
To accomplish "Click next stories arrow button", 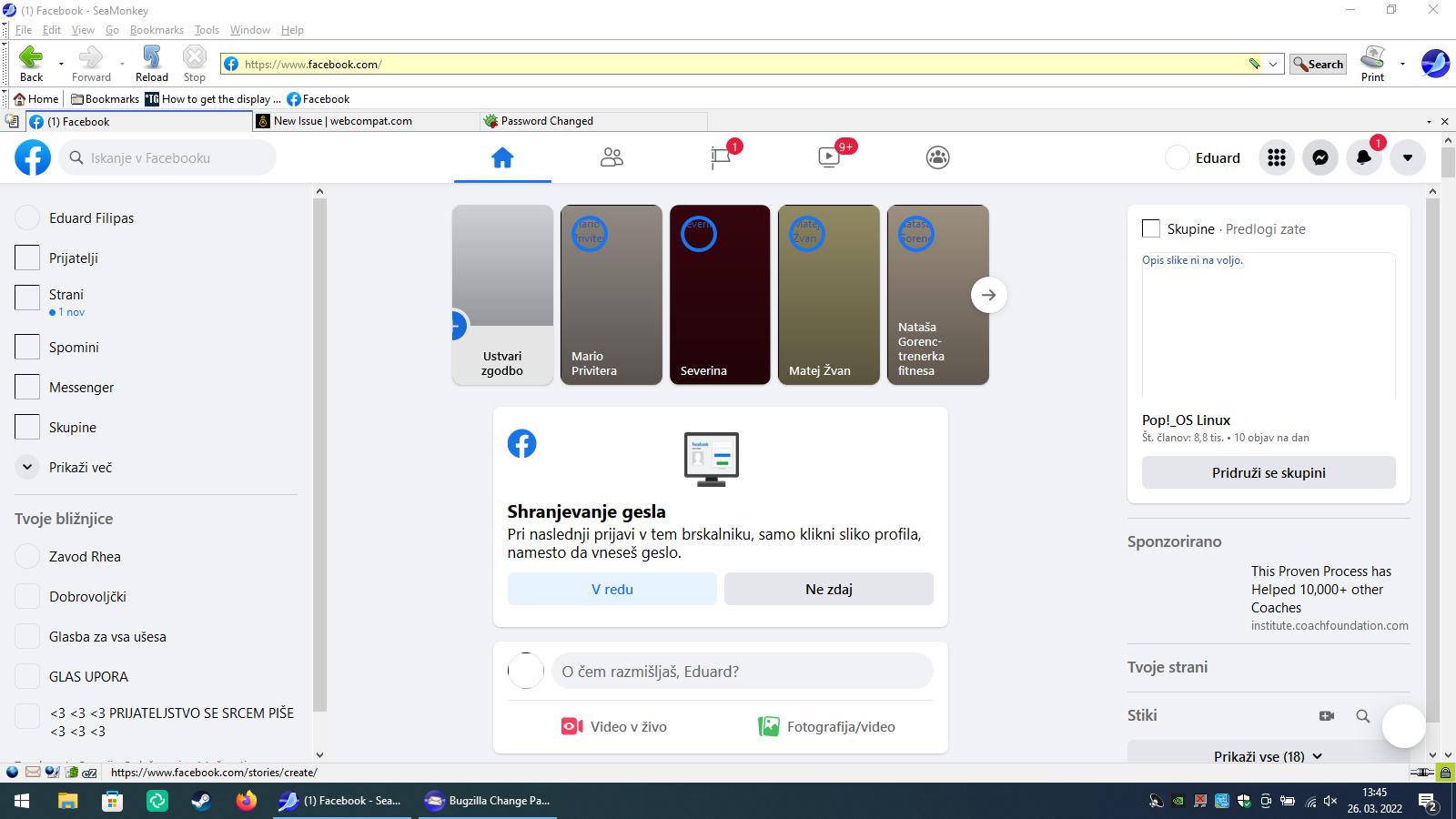I will click(x=989, y=295).
